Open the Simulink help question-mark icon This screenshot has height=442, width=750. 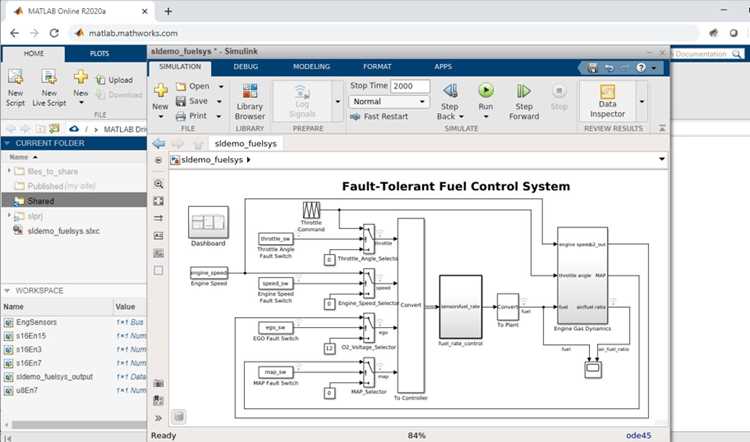click(641, 68)
